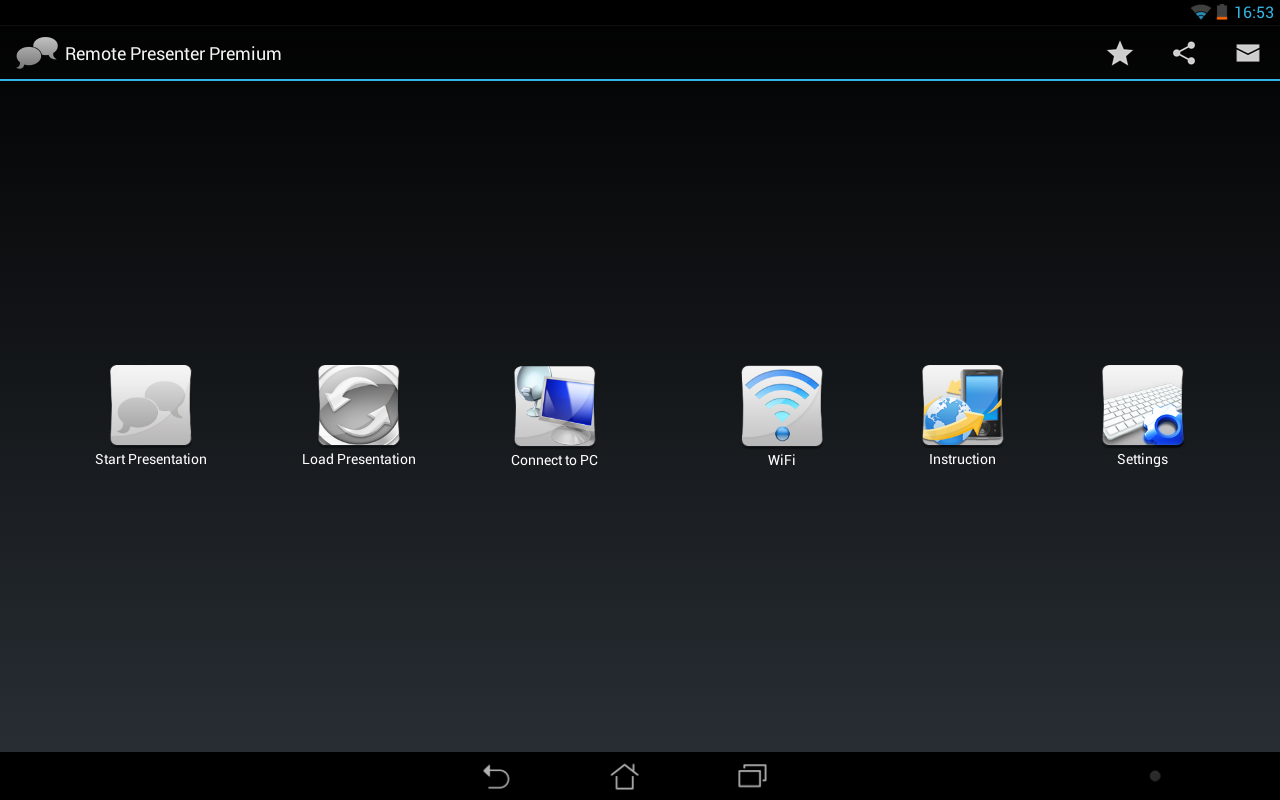Tap the "Connect to PC" label
The height and width of the screenshot is (800, 1280).
(555, 461)
